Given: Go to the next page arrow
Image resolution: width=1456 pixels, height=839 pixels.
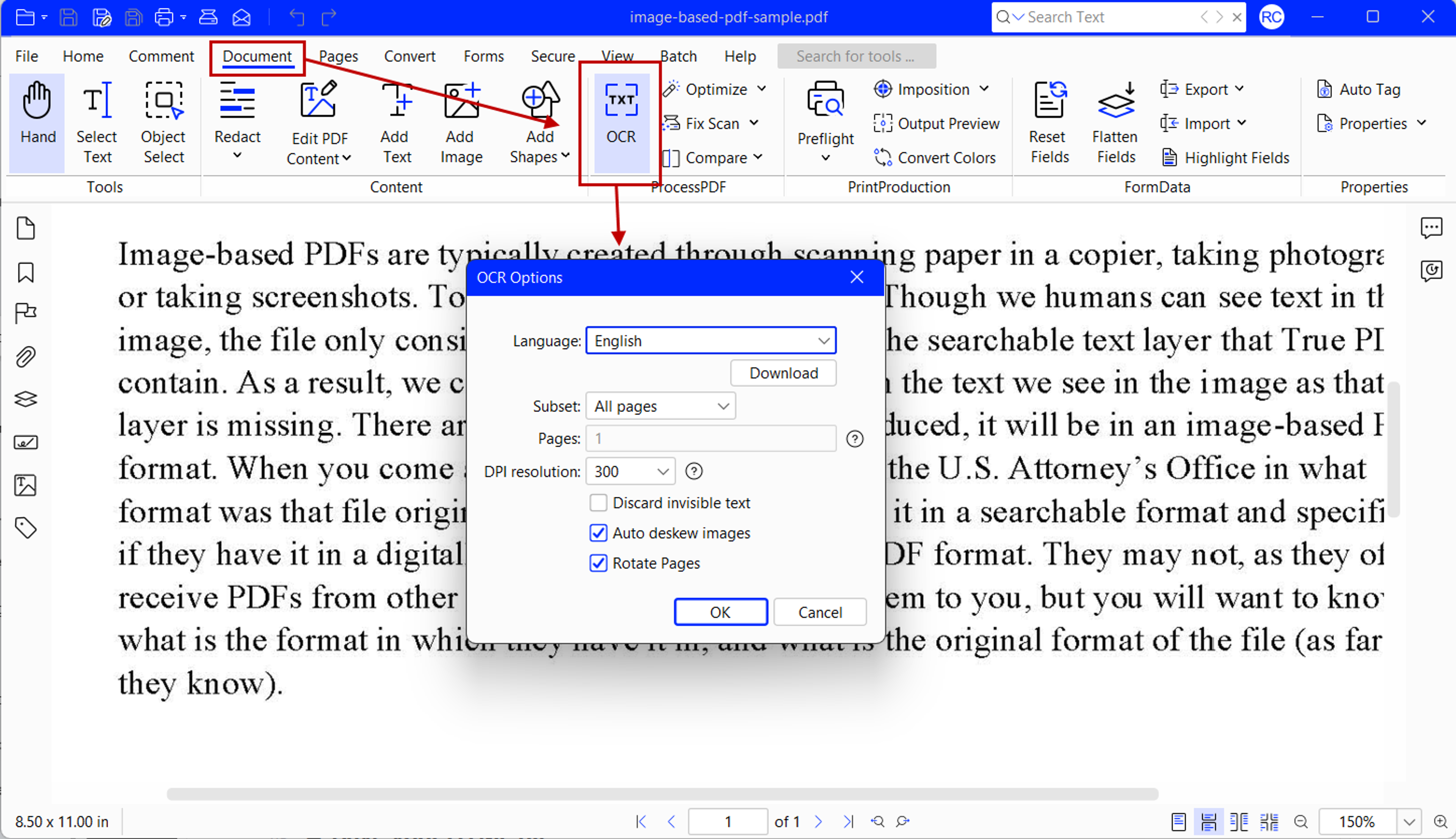Looking at the screenshot, I should click(818, 822).
